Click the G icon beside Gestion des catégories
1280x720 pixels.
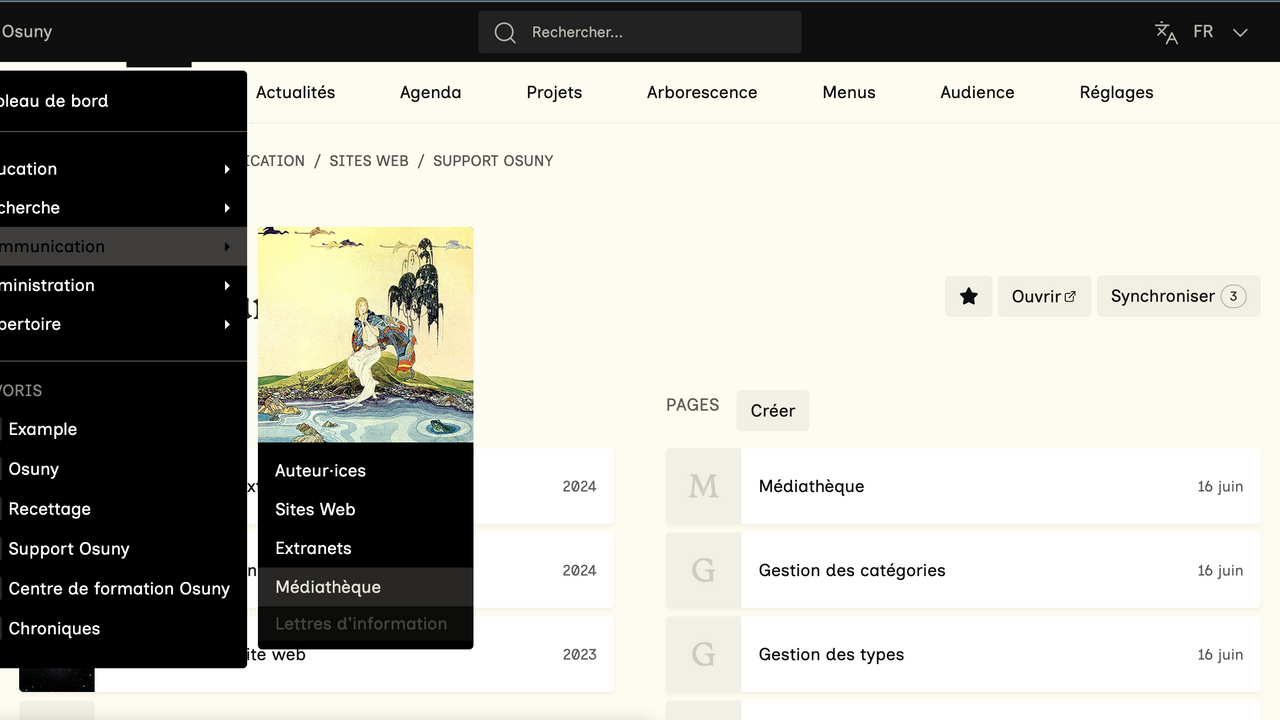click(703, 570)
